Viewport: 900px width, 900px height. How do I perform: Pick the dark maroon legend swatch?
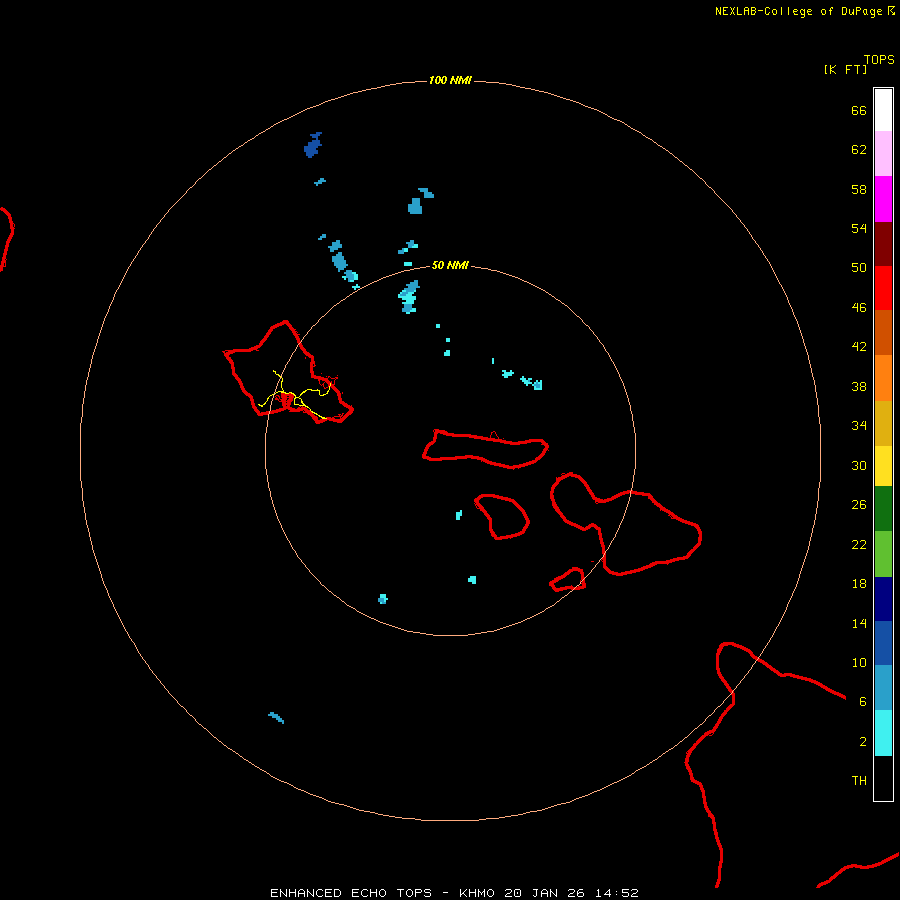coord(883,244)
